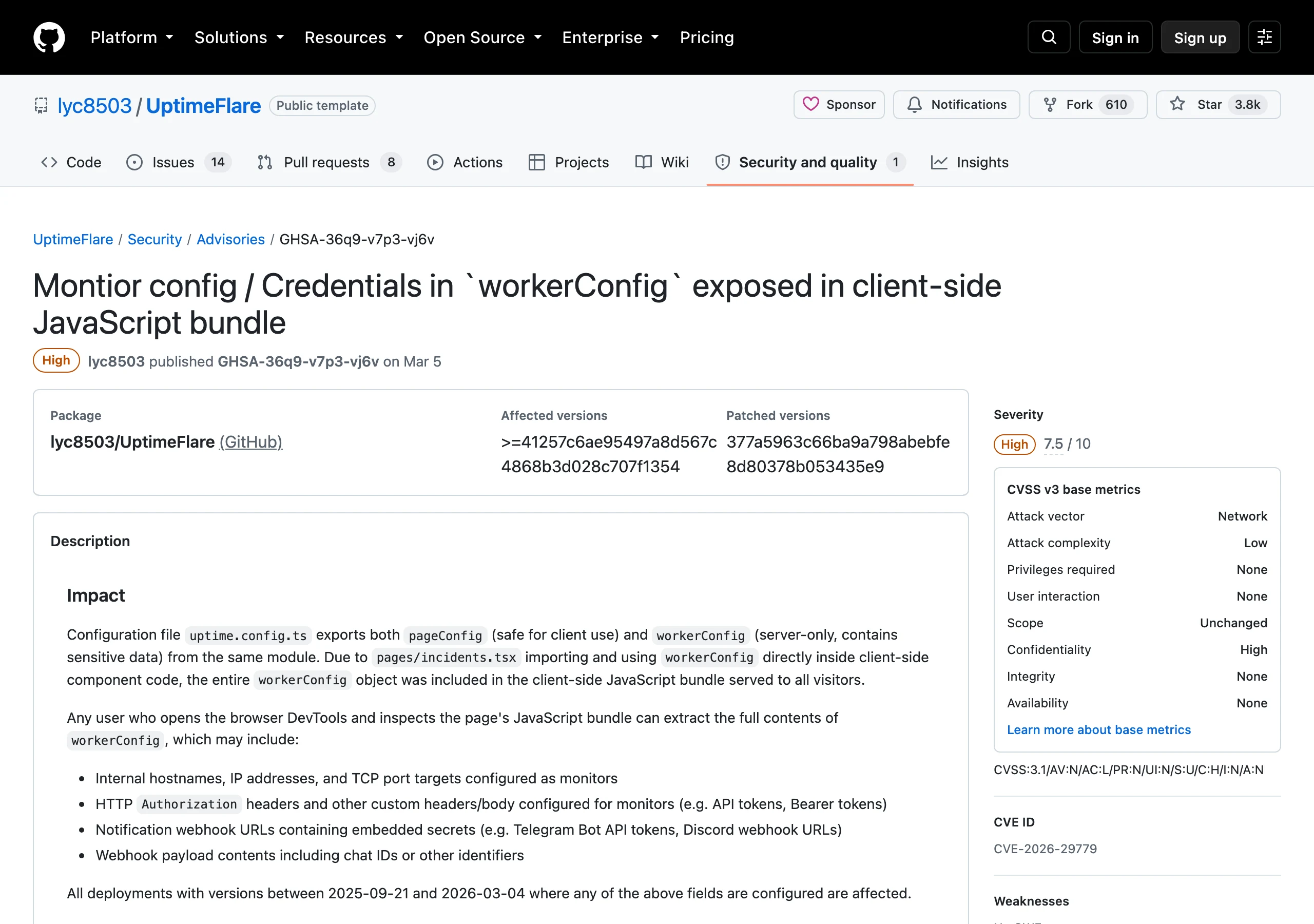Click the Sign in button
The height and width of the screenshot is (924, 1314).
[x=1115, y=38]
